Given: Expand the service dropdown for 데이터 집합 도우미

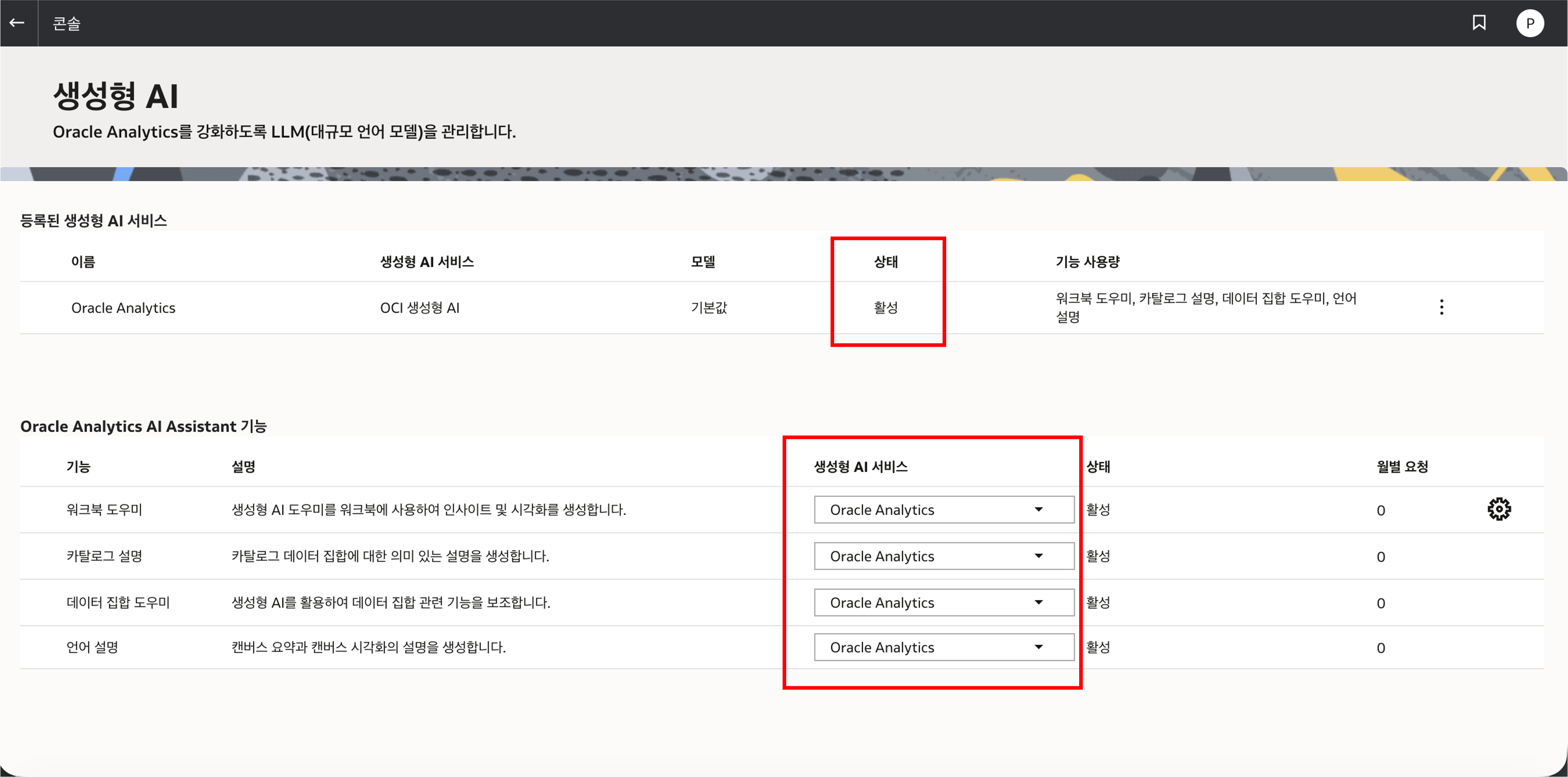Looking at the screenshot, I should click(944, 602).
